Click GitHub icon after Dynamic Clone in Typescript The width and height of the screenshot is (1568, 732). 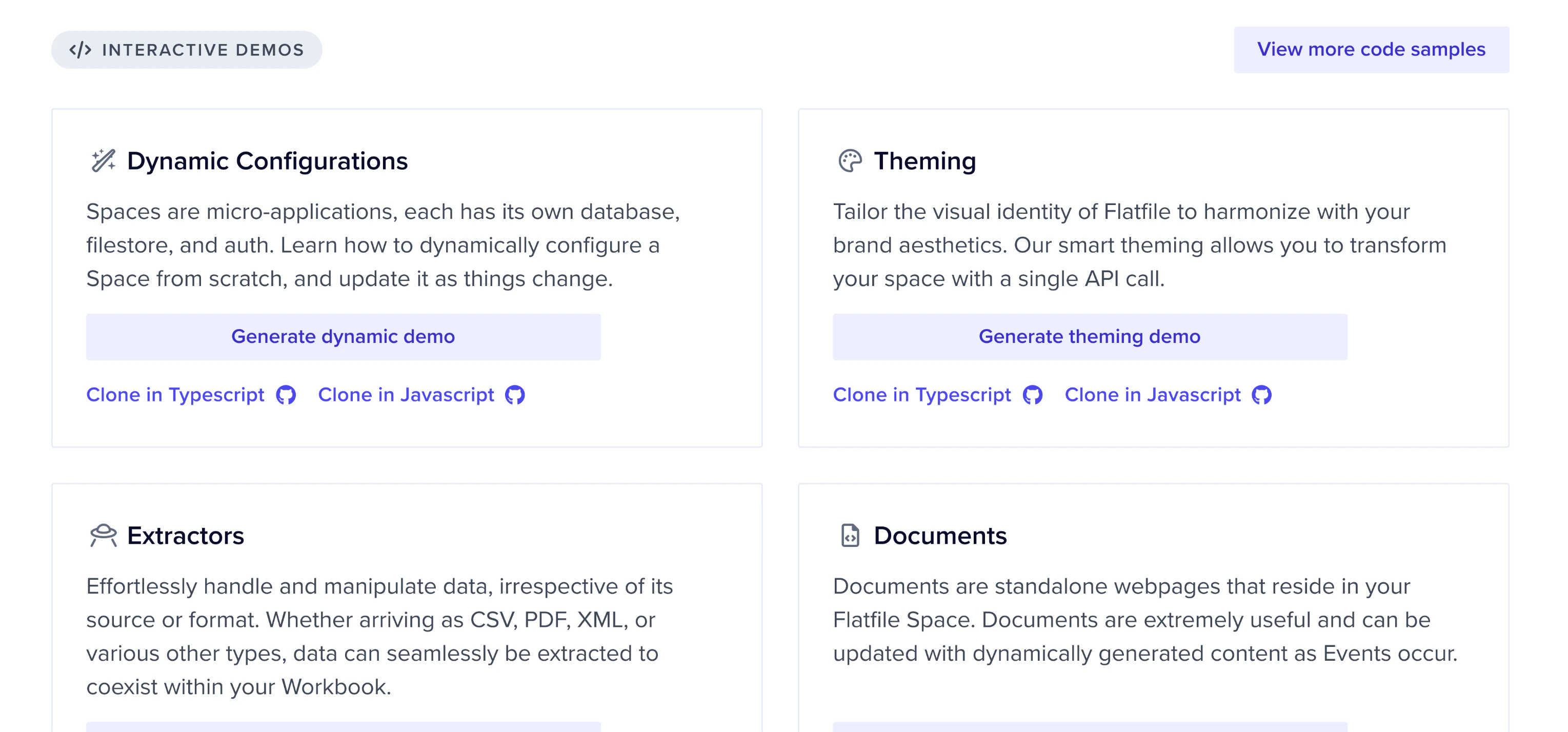click(x=286, y=395)
